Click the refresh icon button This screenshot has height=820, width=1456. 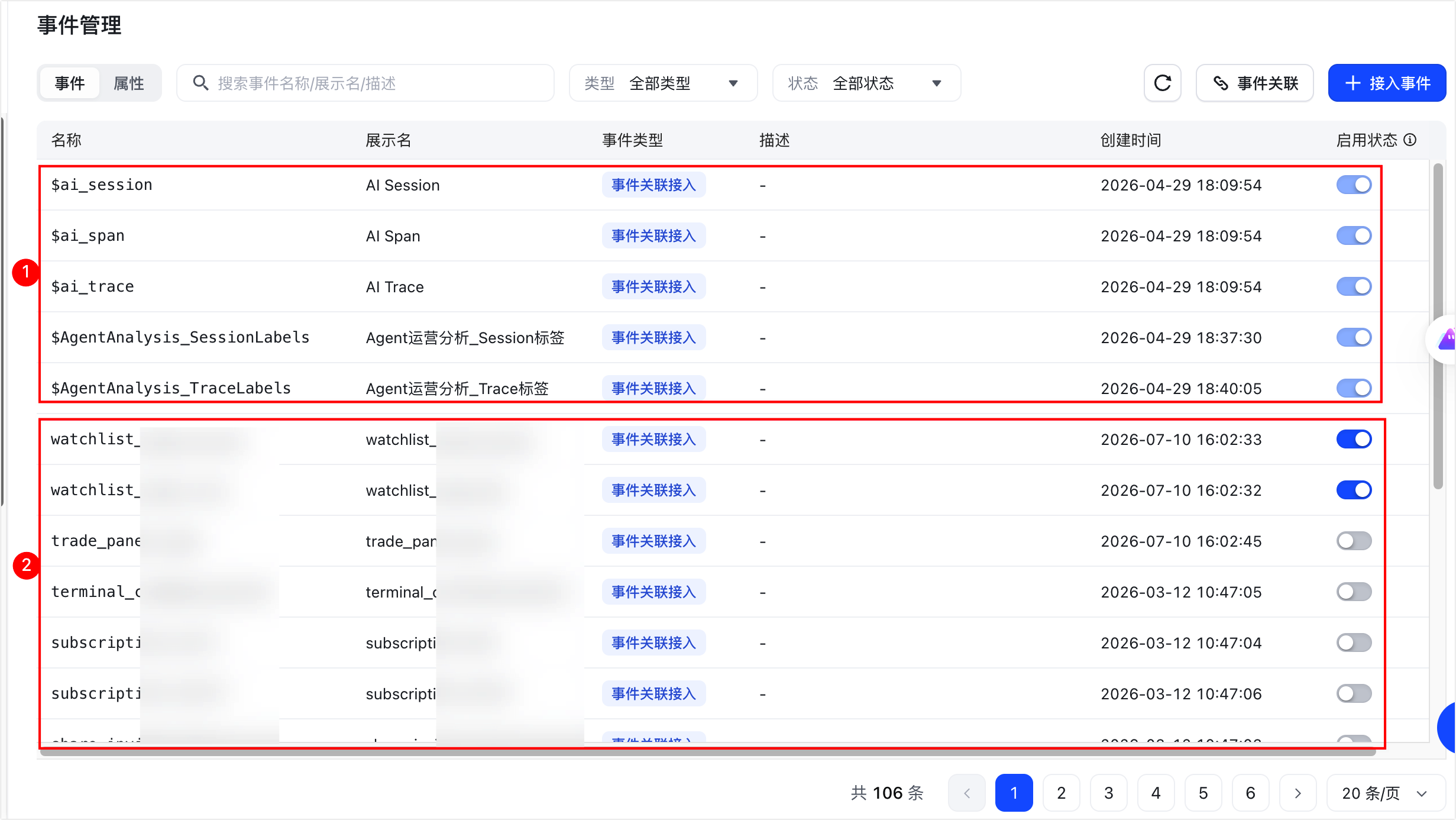1162,83
